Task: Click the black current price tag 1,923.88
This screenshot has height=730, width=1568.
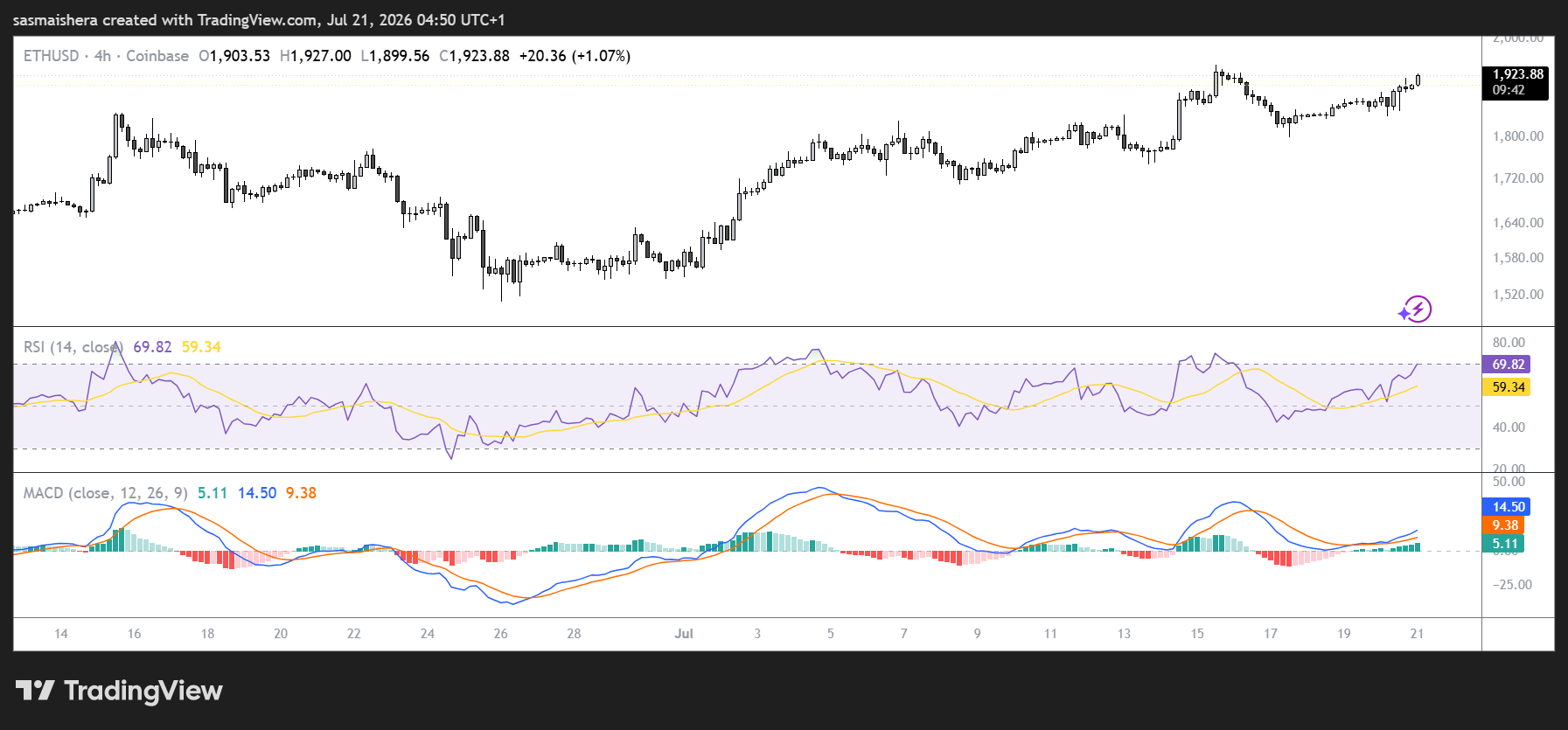Action: (x=1517, y=74)
